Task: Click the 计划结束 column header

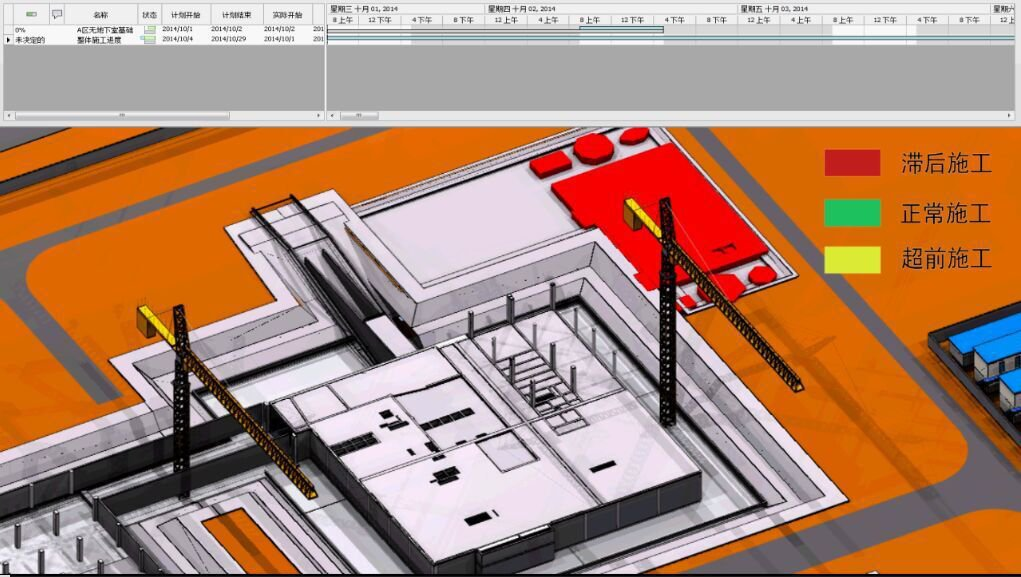Action: click(x=237, y=14)
